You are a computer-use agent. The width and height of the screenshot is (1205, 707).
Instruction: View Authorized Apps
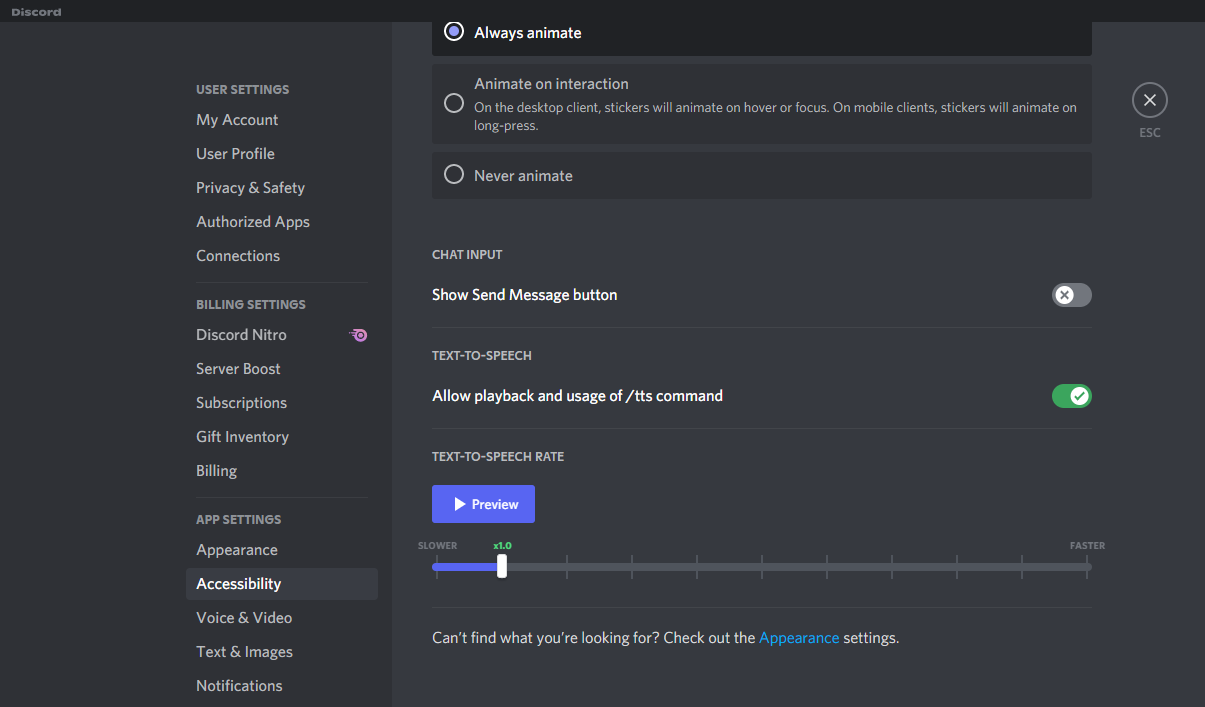point(252,221)
